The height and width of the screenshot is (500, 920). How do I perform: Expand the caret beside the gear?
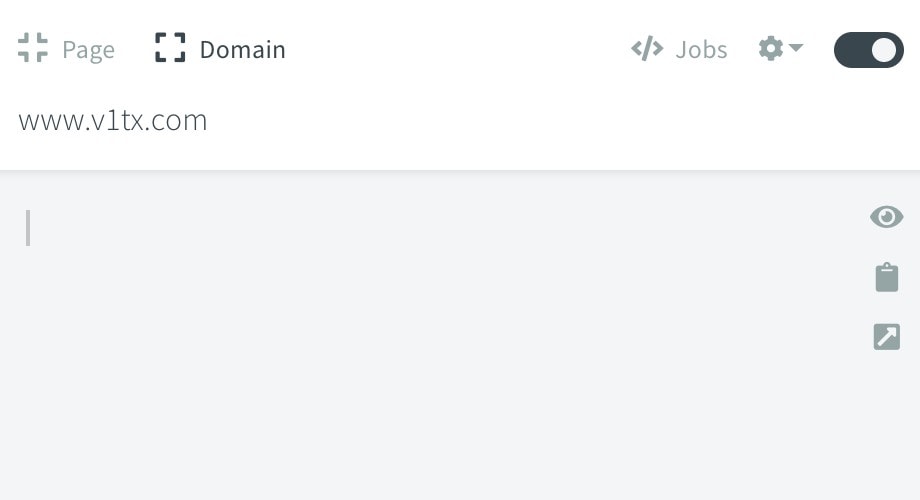pos(796,47)
